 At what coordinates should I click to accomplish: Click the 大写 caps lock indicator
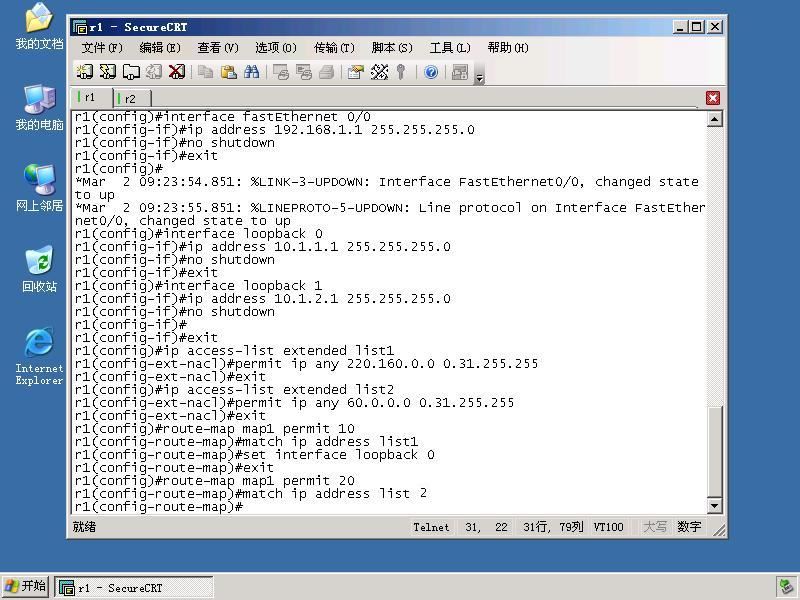(x=655, y=527)
